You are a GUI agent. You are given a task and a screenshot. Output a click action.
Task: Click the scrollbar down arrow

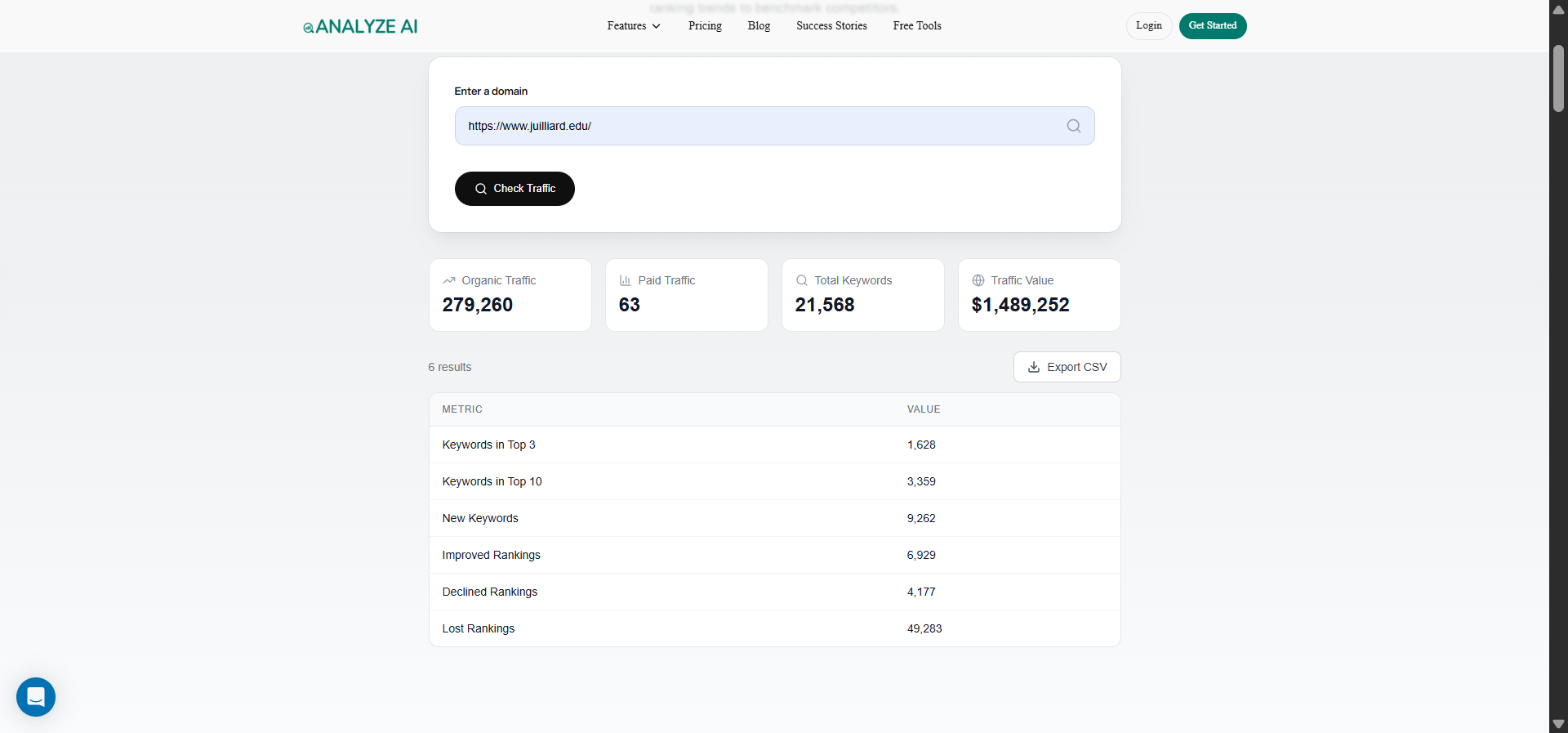coord(1558,724)
